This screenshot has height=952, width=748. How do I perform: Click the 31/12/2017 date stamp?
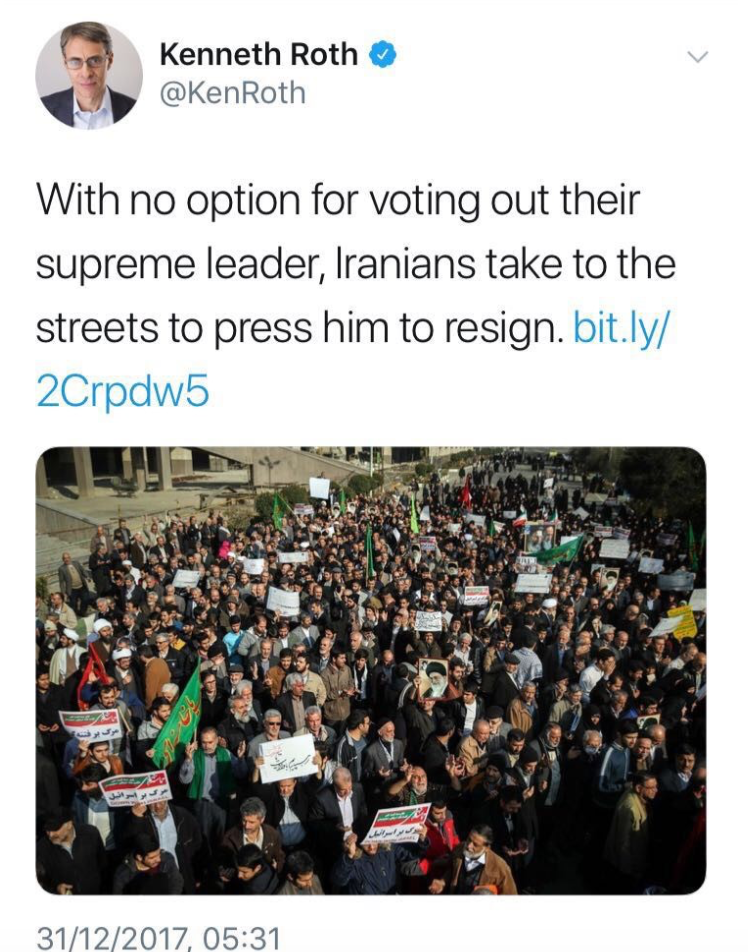tap(114, 937)
